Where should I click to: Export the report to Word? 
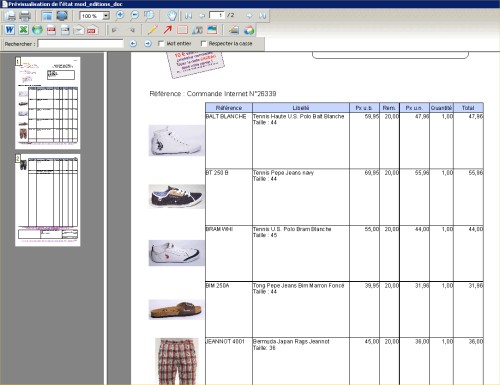10,30
